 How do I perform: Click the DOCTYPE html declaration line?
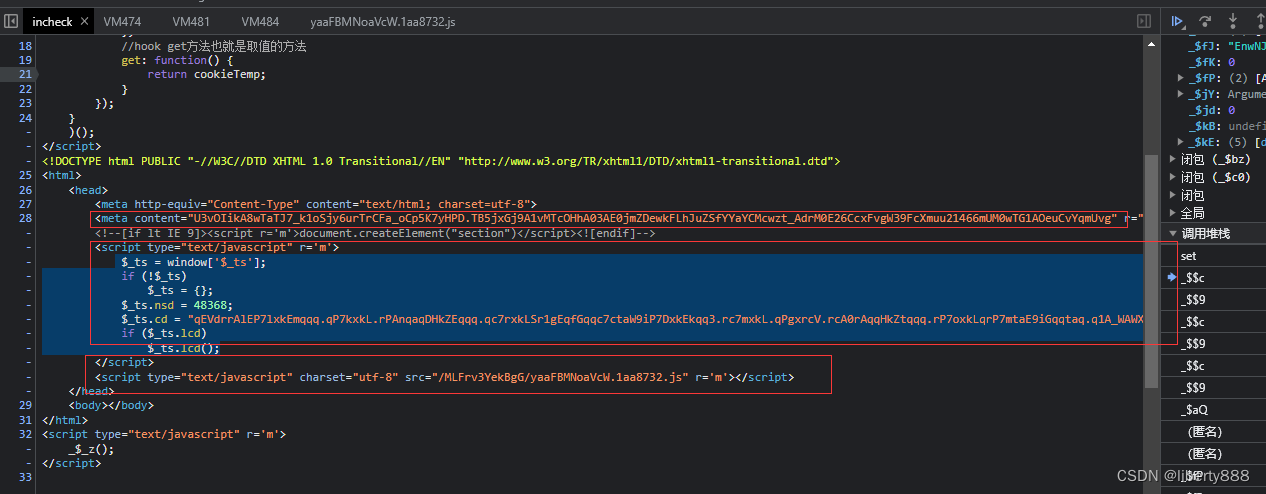point(441,161)
